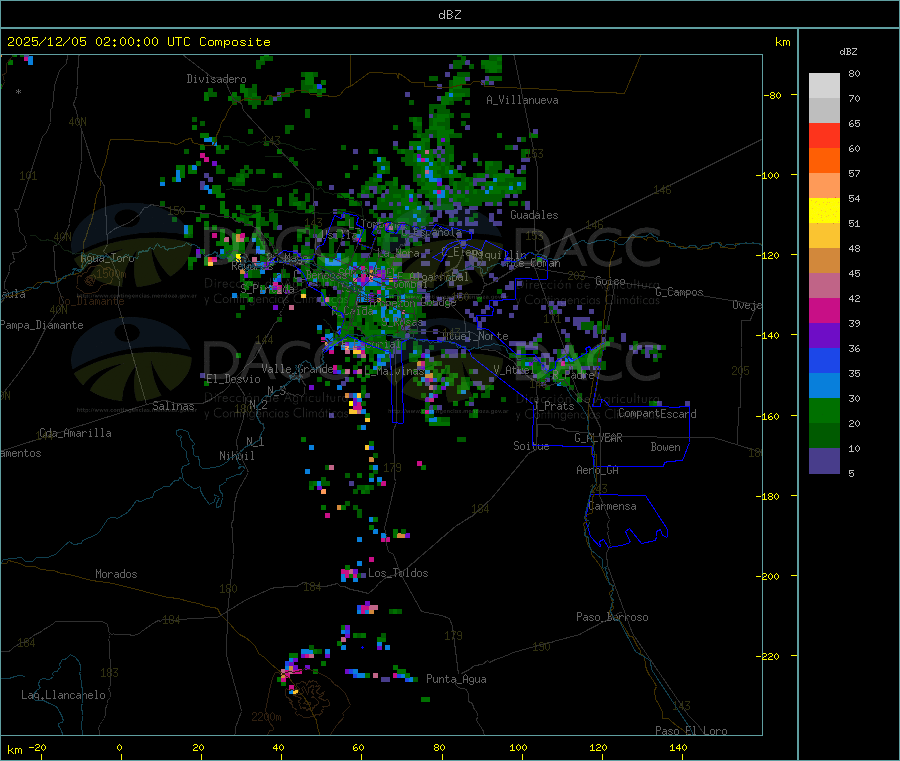Viewport: 900px width, 761px height.
Task: Select the 'Lag.Llancanelo' label
Action: [x=64, y=696]
